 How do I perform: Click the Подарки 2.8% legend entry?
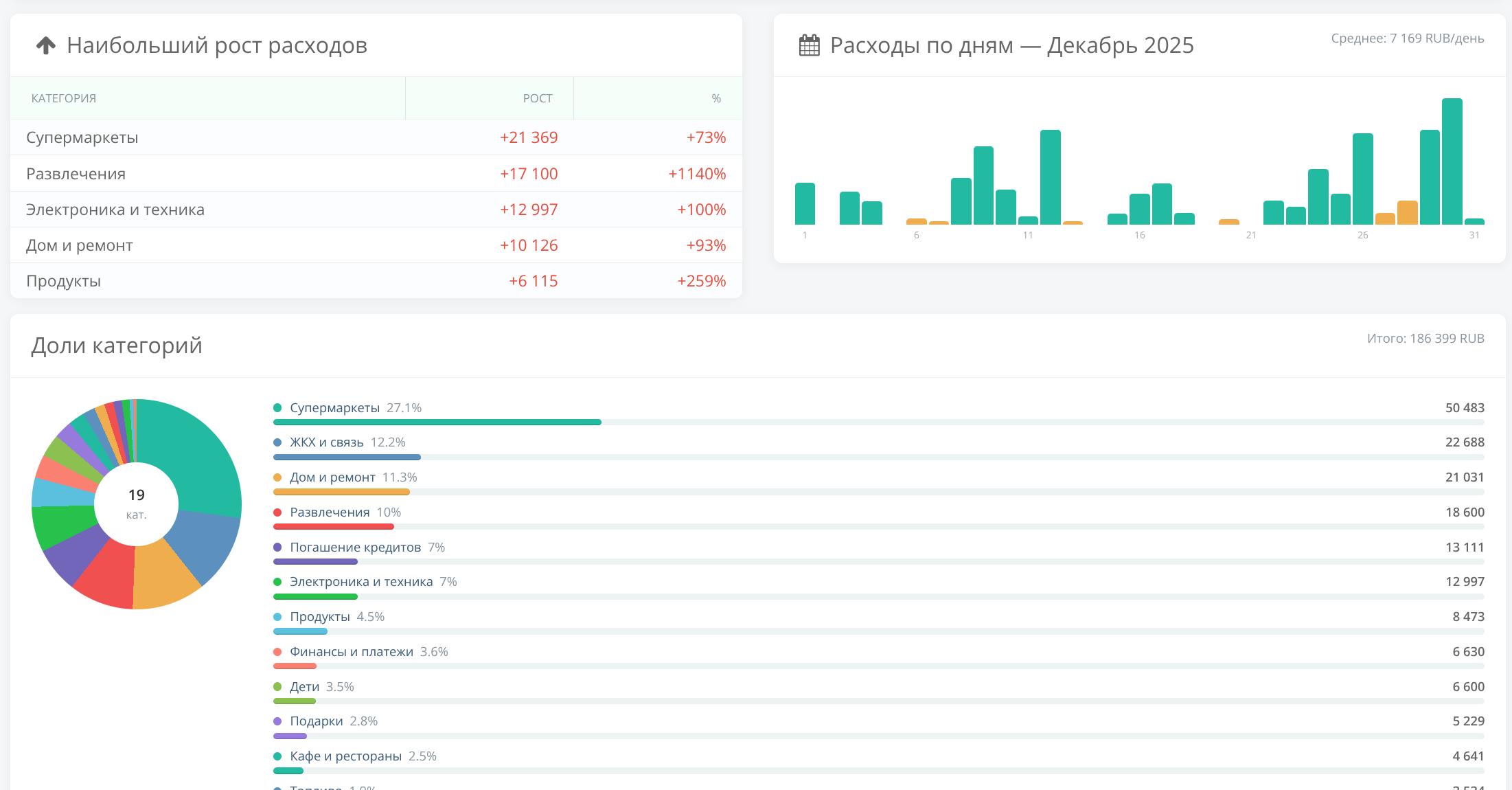click(x=333, y=721)
